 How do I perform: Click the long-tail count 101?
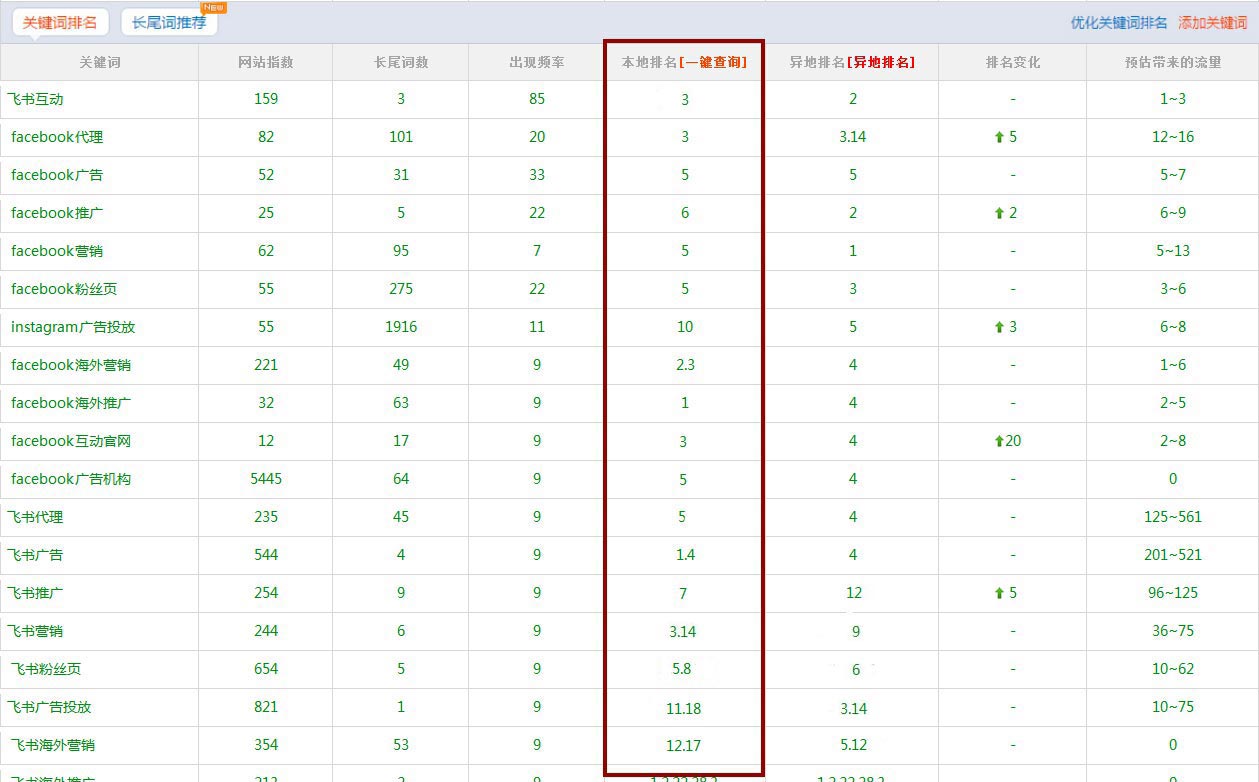[x=401, y=137]
